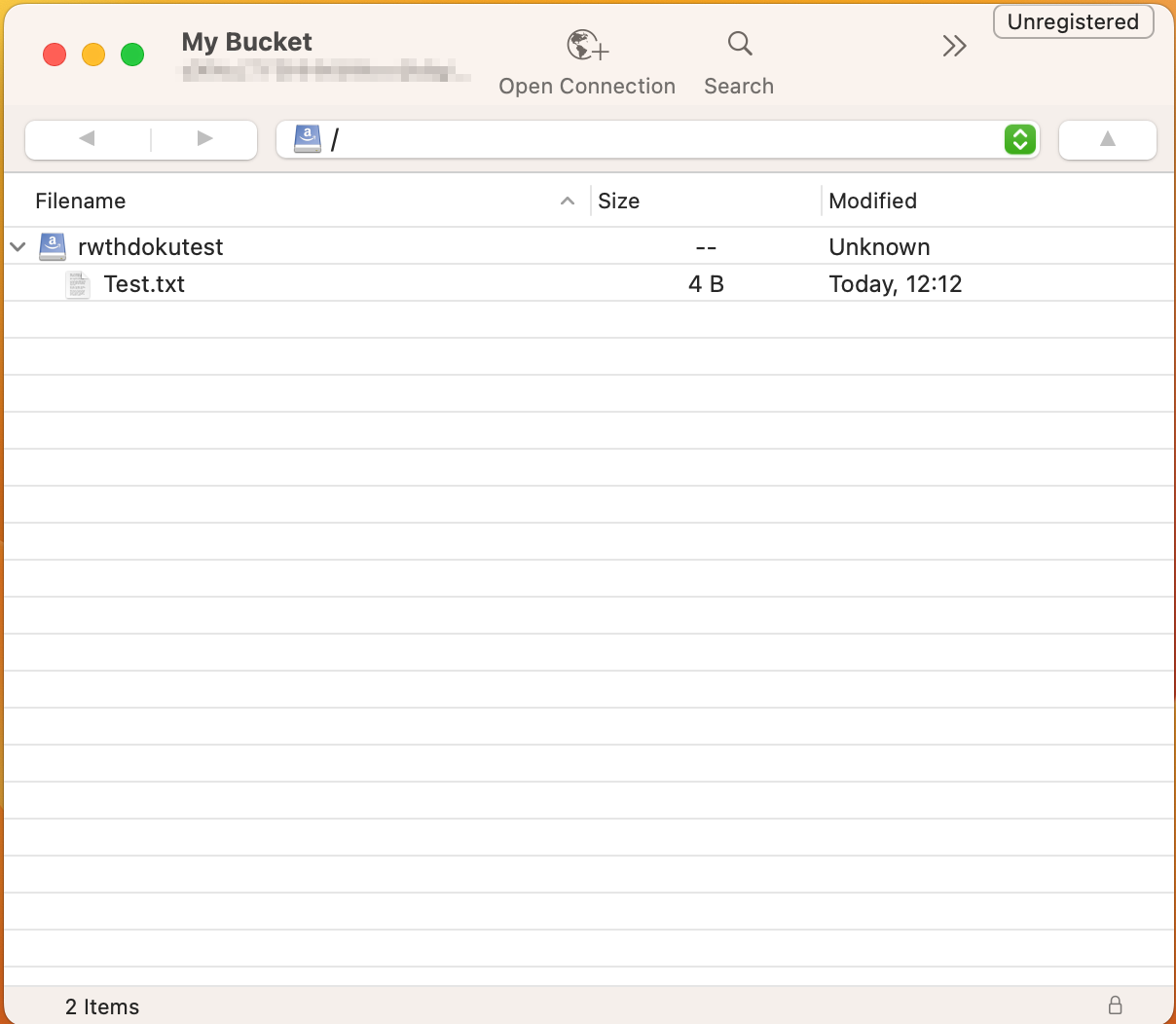Click the Search magnifier icon
This screenshot has width=1176, height=1024.
pos(740,44)
